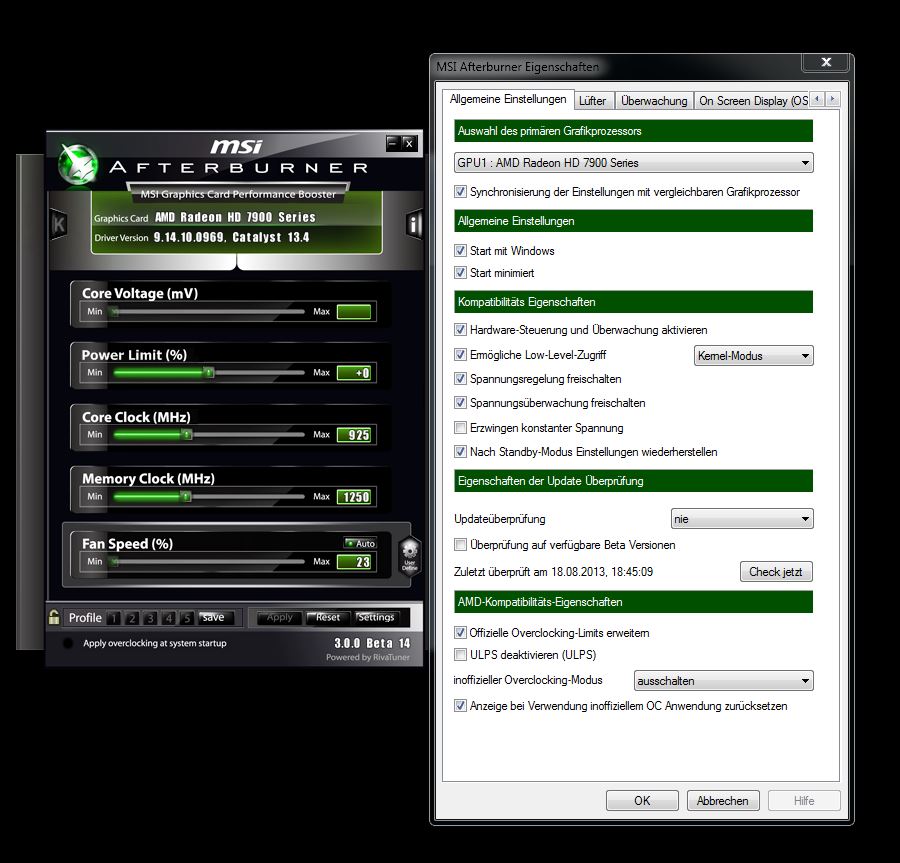The image size is (900, 863).
Task: Click the Power Limit slider handle
Action: tap(209, 373)
